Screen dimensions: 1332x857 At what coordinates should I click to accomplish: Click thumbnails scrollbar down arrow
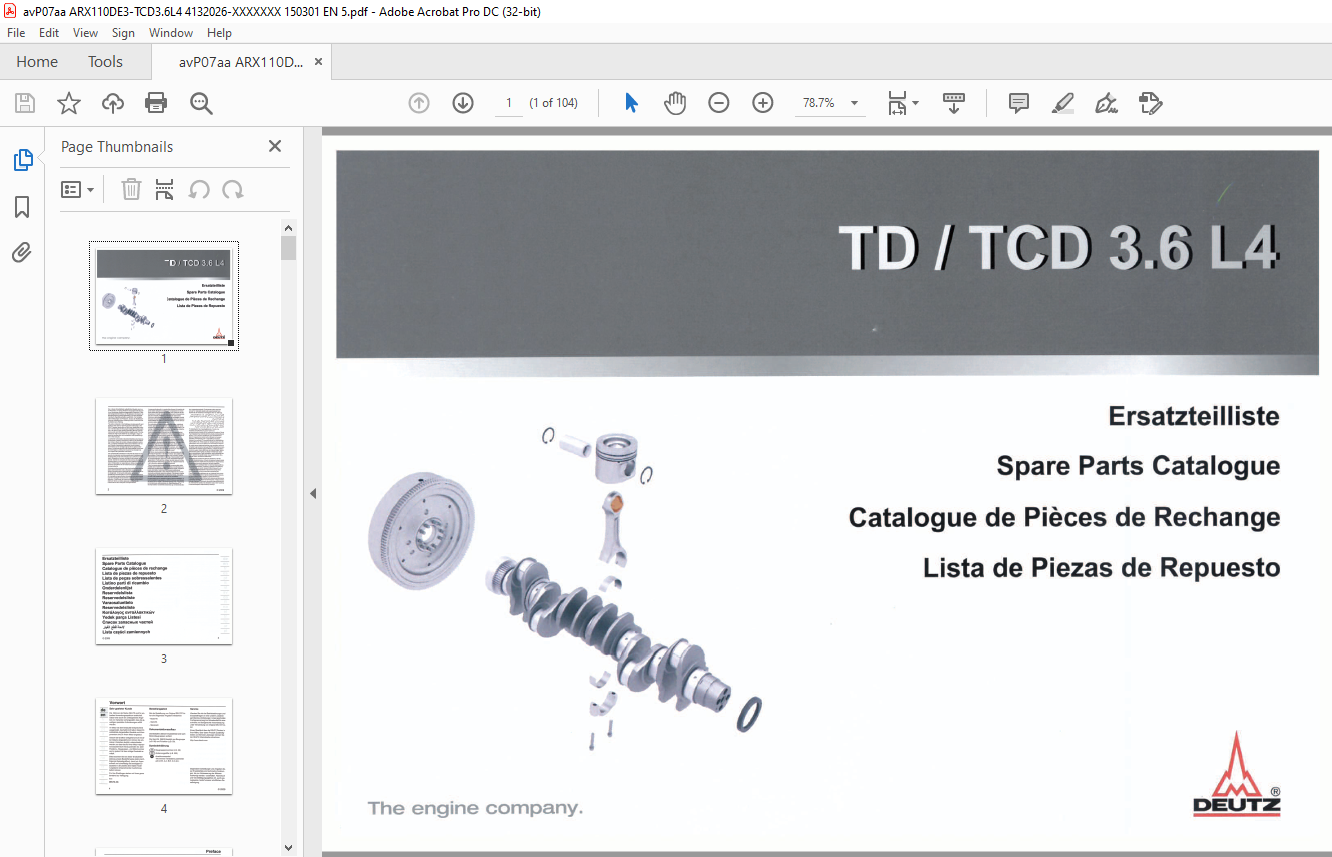[x=289, y=848]
